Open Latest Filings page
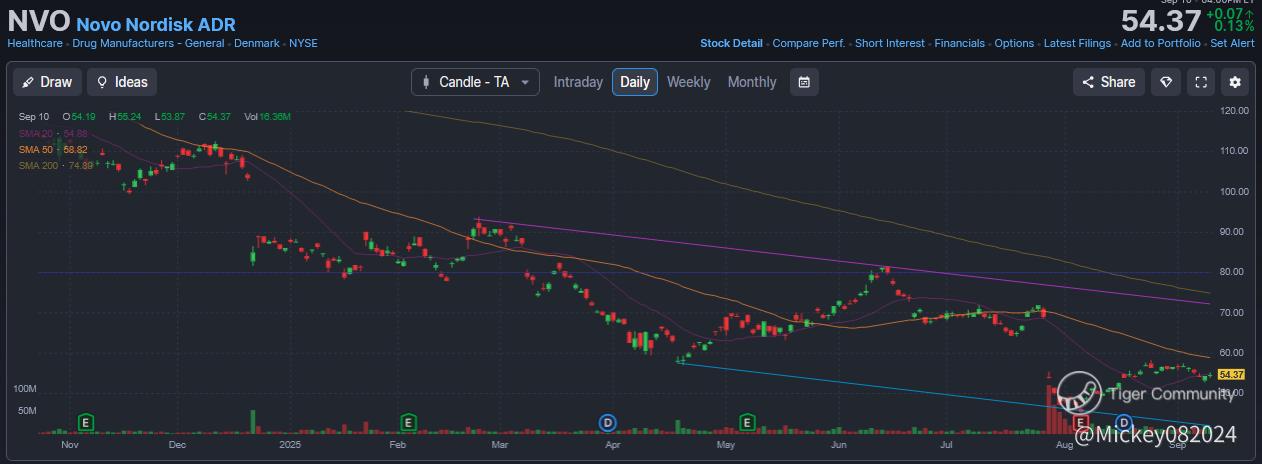Screen dimensions: 1262x464 (x=1077, y=43)
